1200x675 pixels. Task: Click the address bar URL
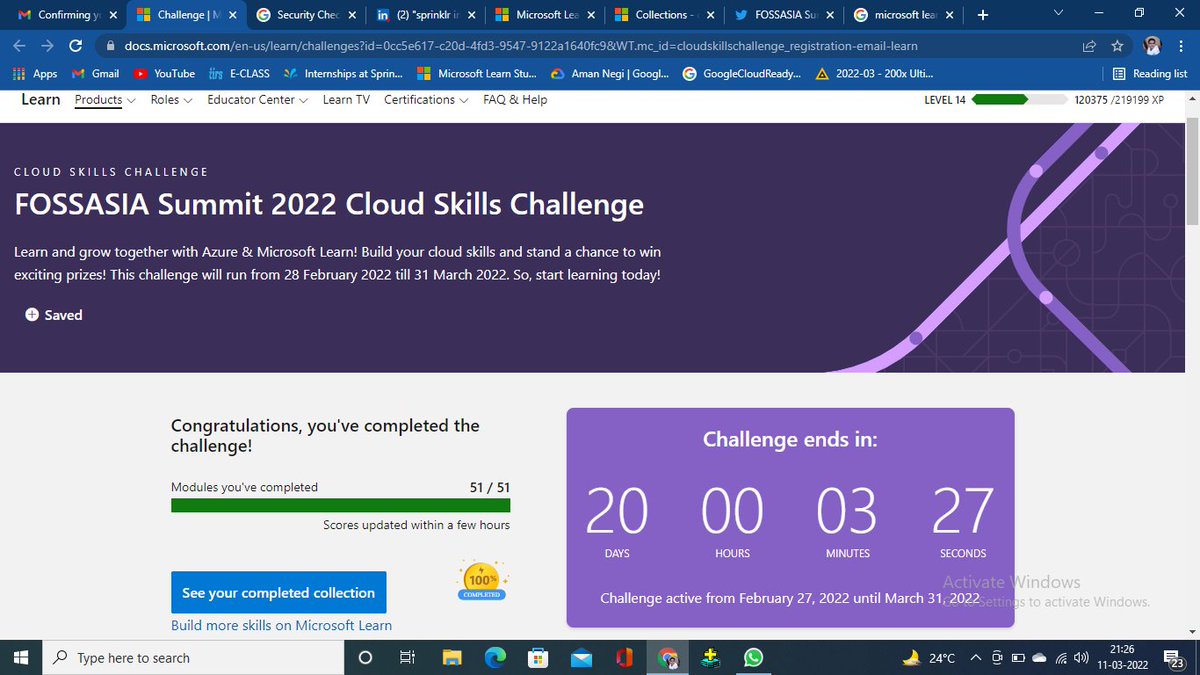point(520,46)
